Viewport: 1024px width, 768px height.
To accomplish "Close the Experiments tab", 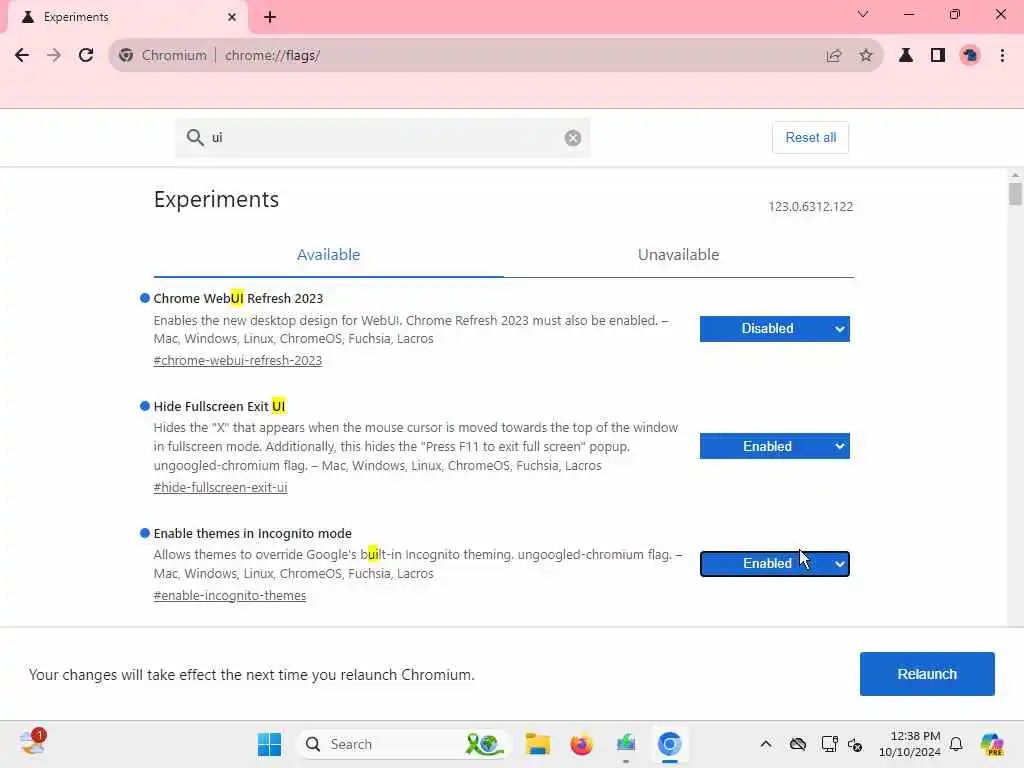I will pos(232,17).
